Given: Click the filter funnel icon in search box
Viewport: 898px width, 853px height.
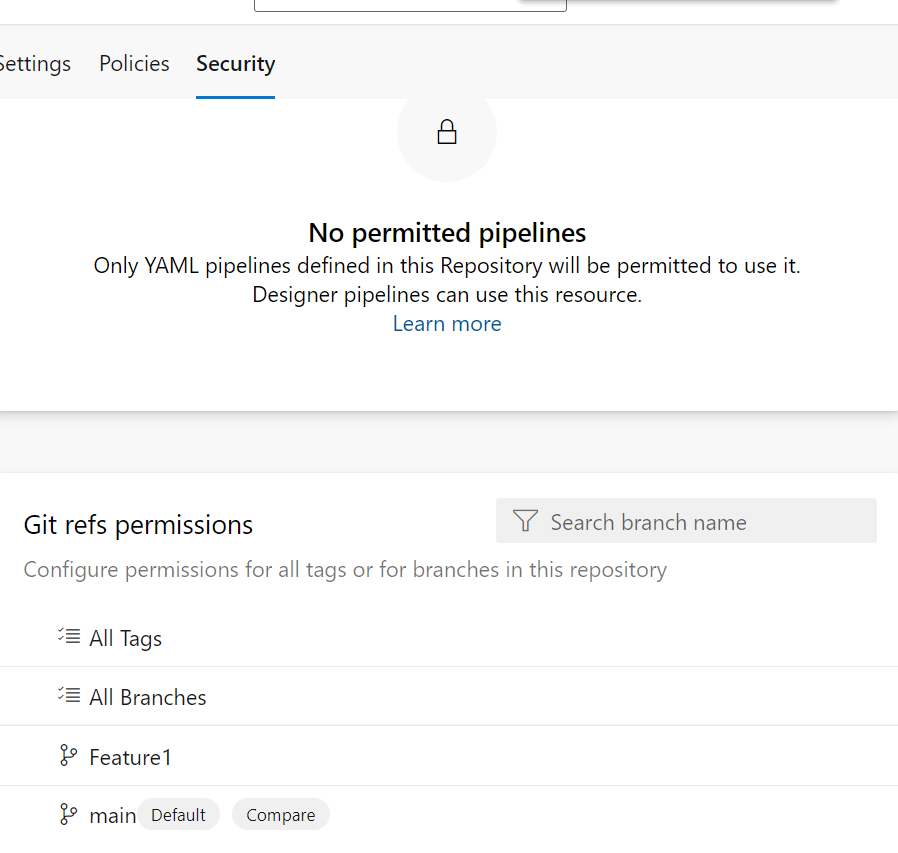Looking at the screenshot, I should (x=525, y=521).
